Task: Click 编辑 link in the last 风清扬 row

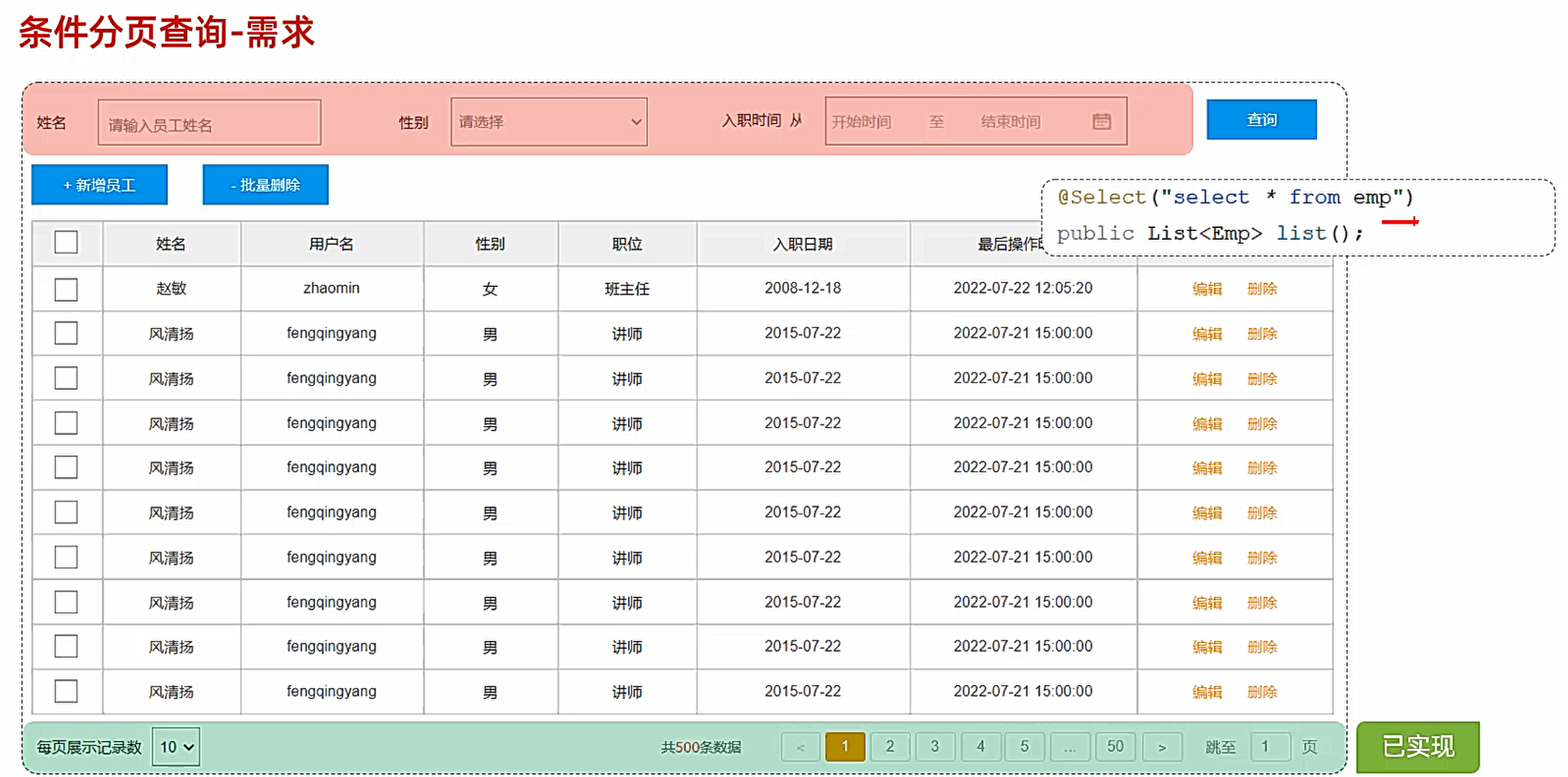Action: (1207, 692)
